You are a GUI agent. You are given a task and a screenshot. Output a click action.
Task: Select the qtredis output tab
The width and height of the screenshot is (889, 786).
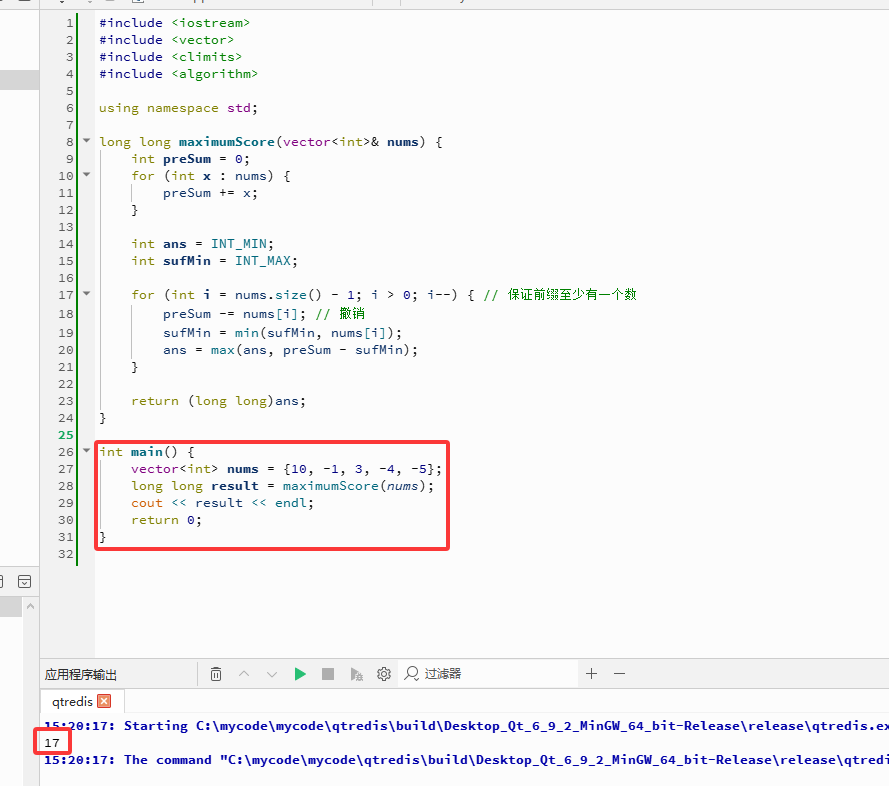point(72,702)
